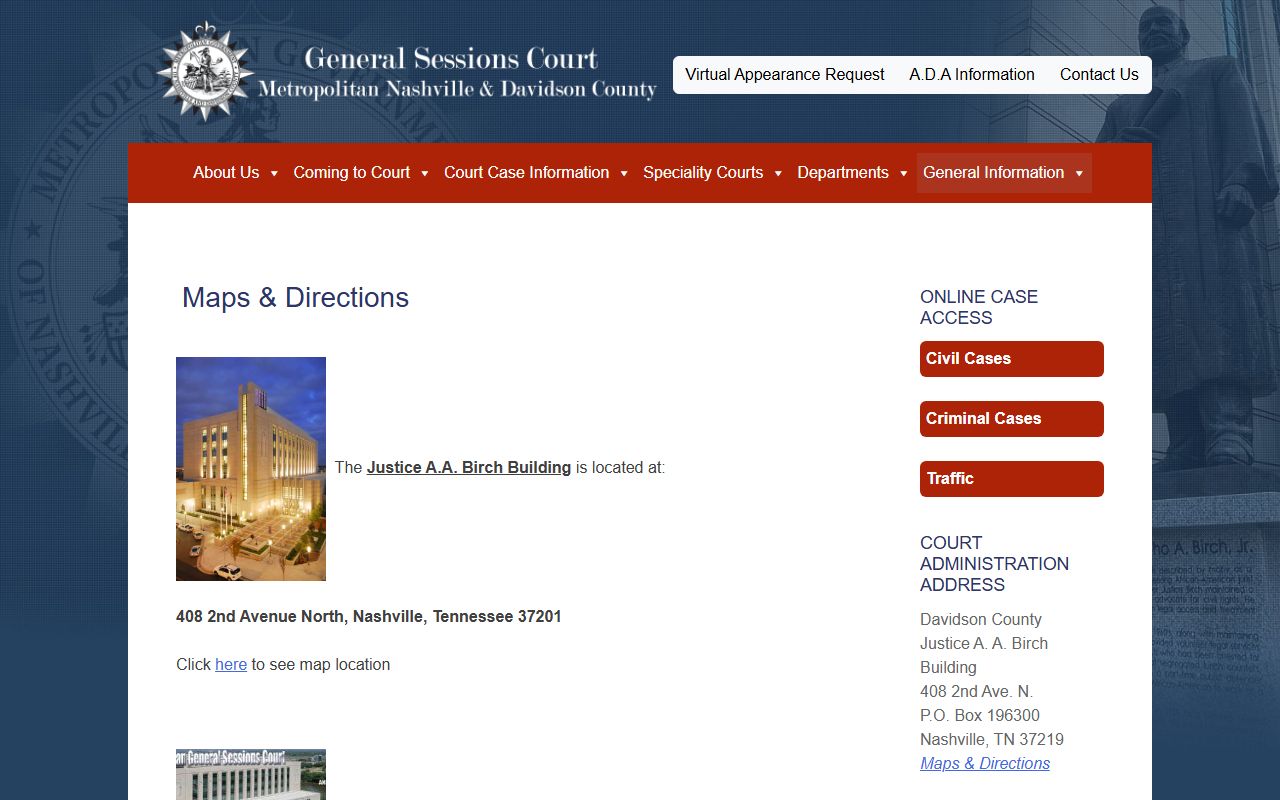Click the Civil Cases button
Screen dimensions: 1280x800
point(1012,359)
